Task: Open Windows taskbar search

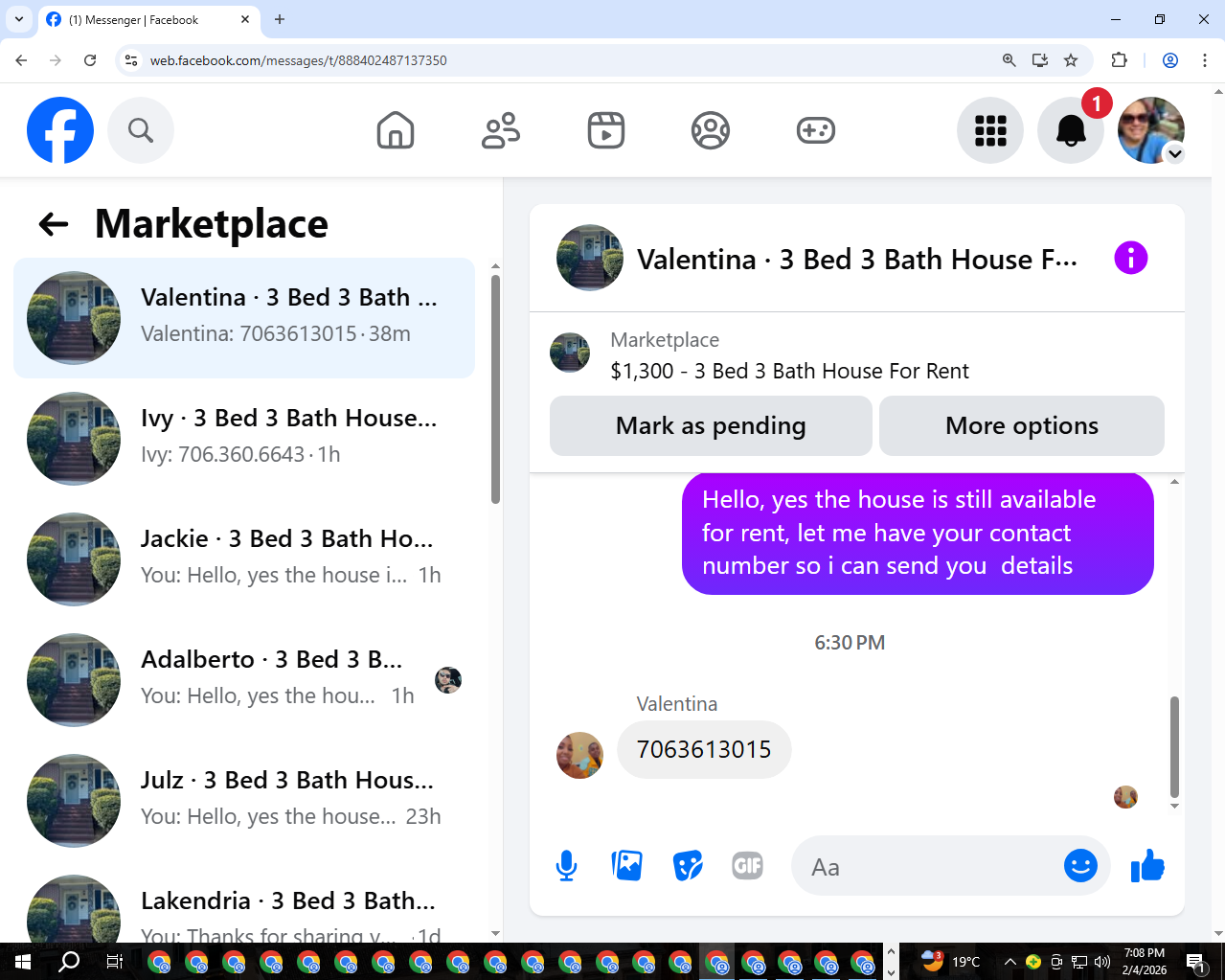Action: tap(69, 962)
